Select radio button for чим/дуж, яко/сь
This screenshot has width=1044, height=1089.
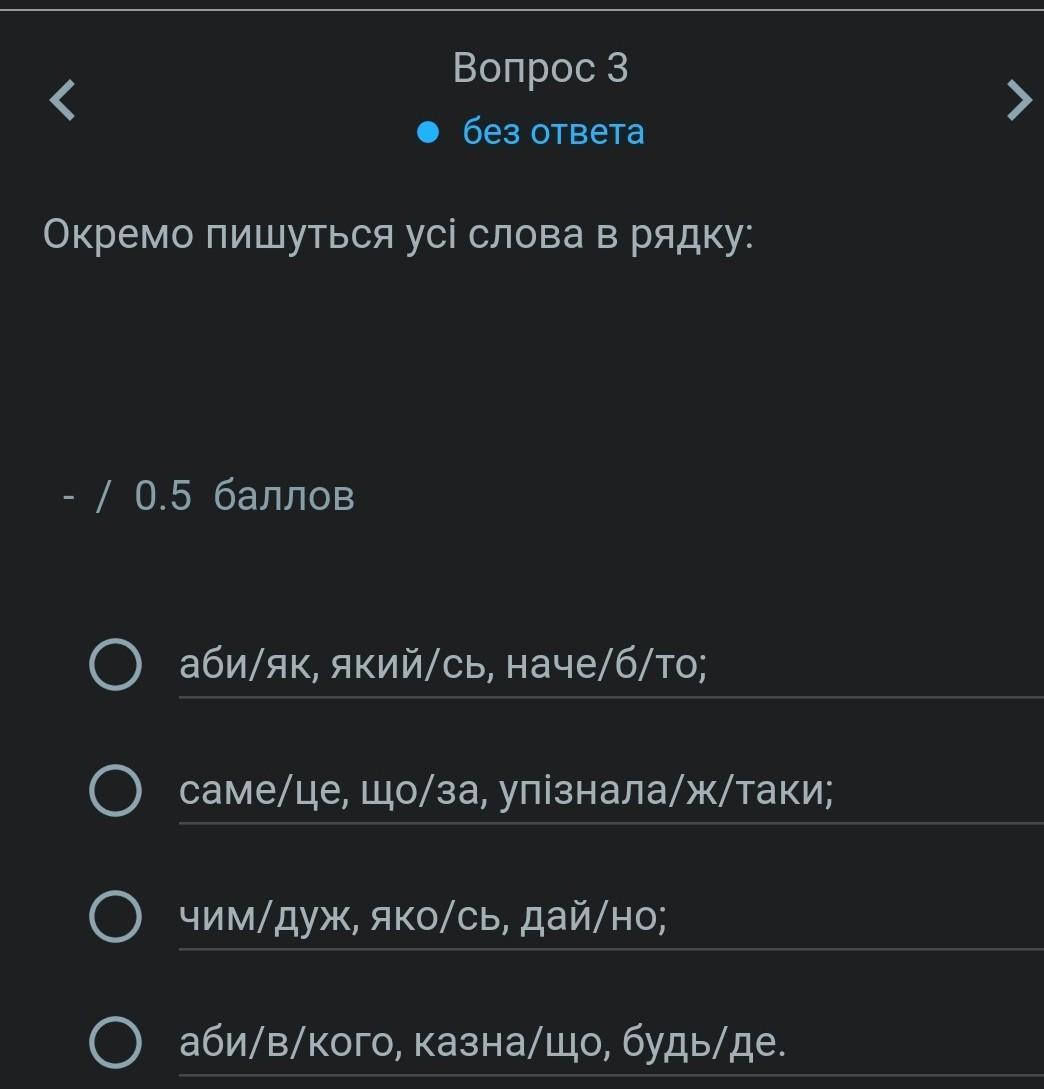[115, 917]
